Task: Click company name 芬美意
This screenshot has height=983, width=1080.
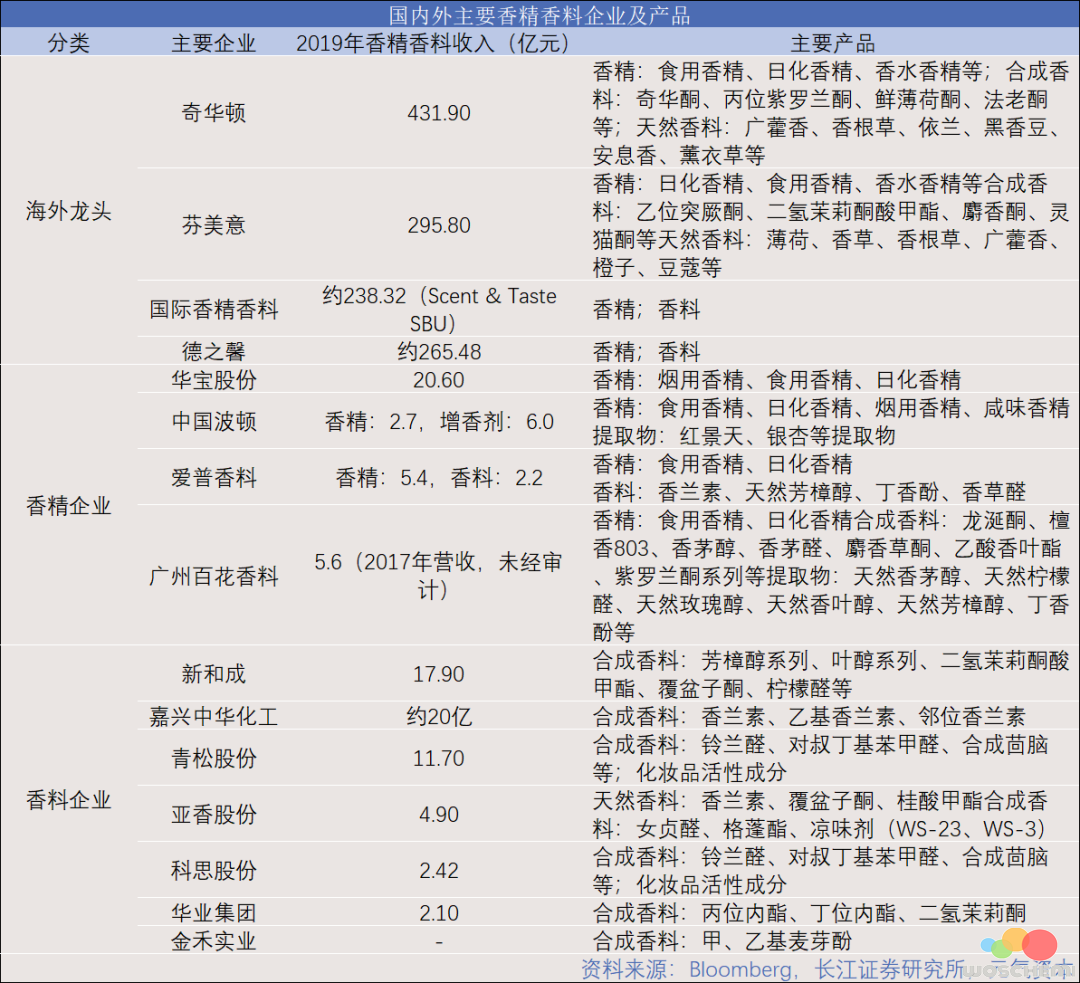Action: (x=214, y=225)
